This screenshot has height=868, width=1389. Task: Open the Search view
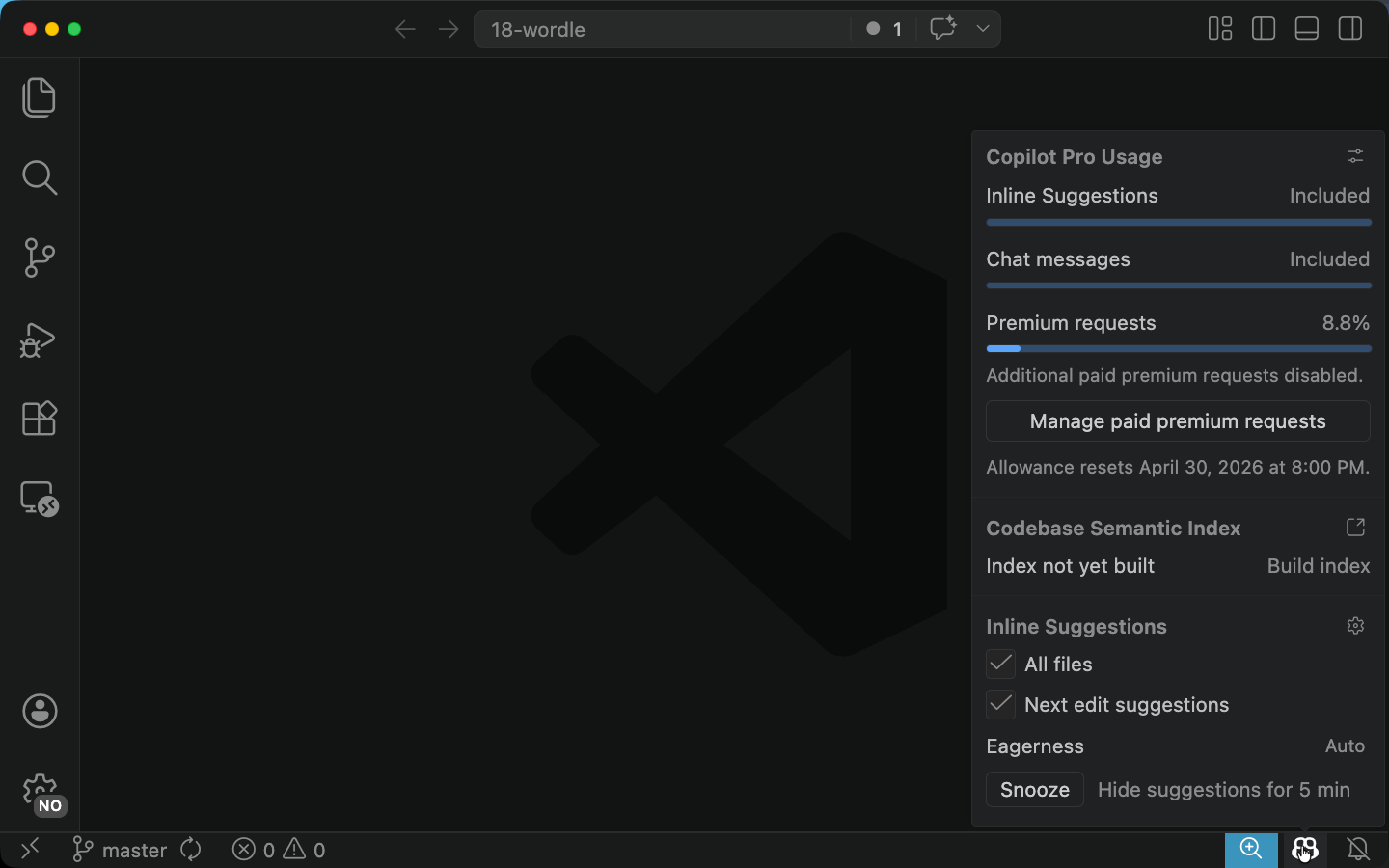click(40, 177)
